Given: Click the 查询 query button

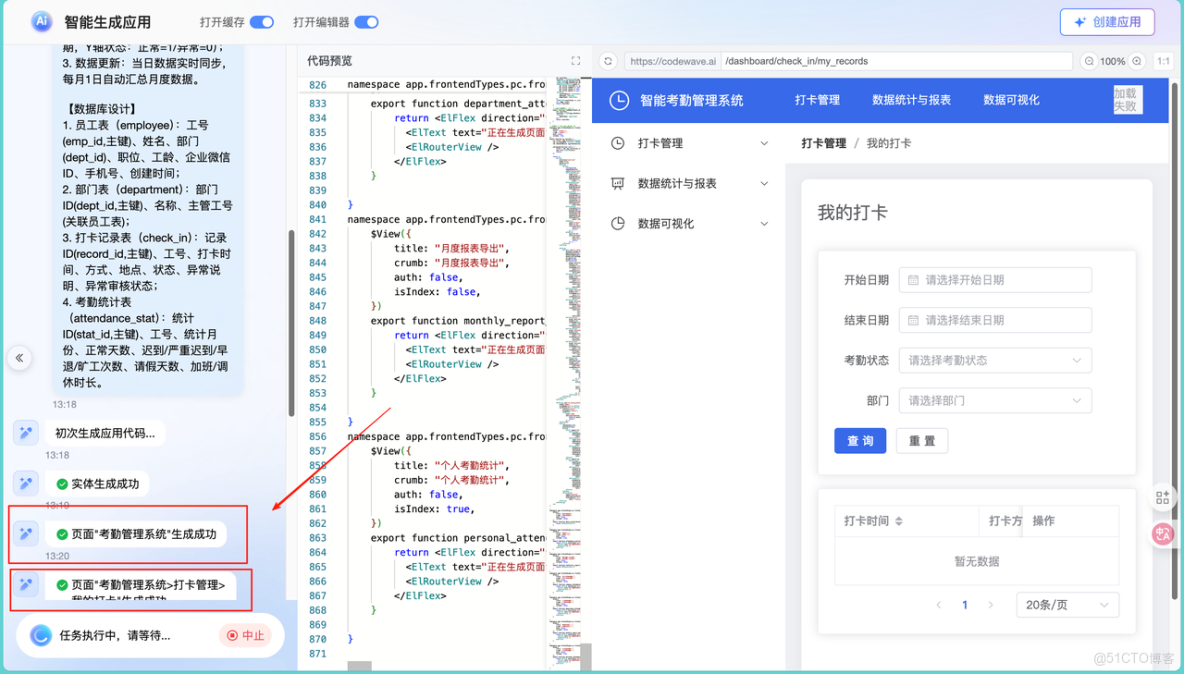Looking at the screenshot, I should click(x=860, y=440).
